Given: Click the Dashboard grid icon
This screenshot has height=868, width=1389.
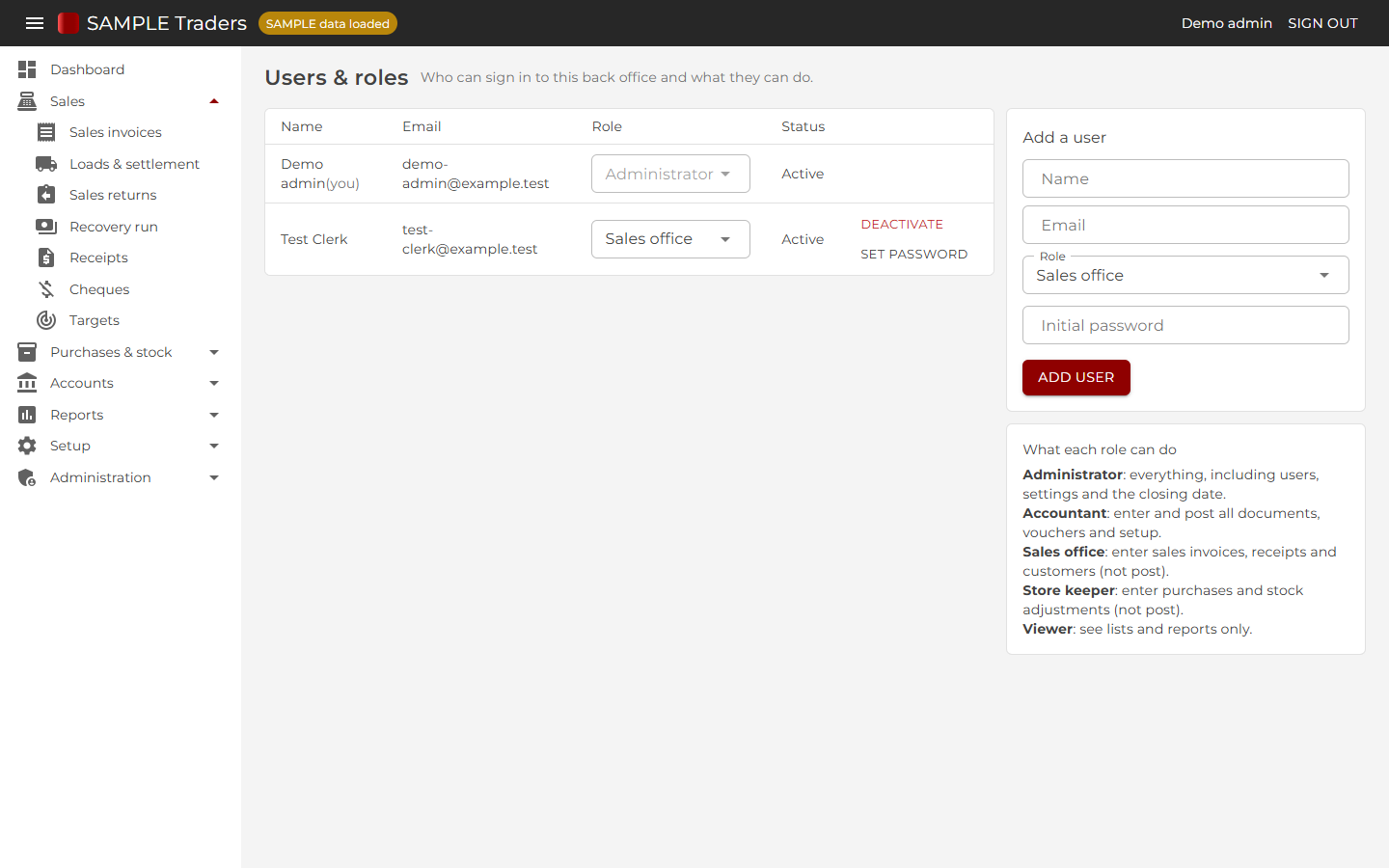Looking at the screenshot, I should [x=27, y=69].
